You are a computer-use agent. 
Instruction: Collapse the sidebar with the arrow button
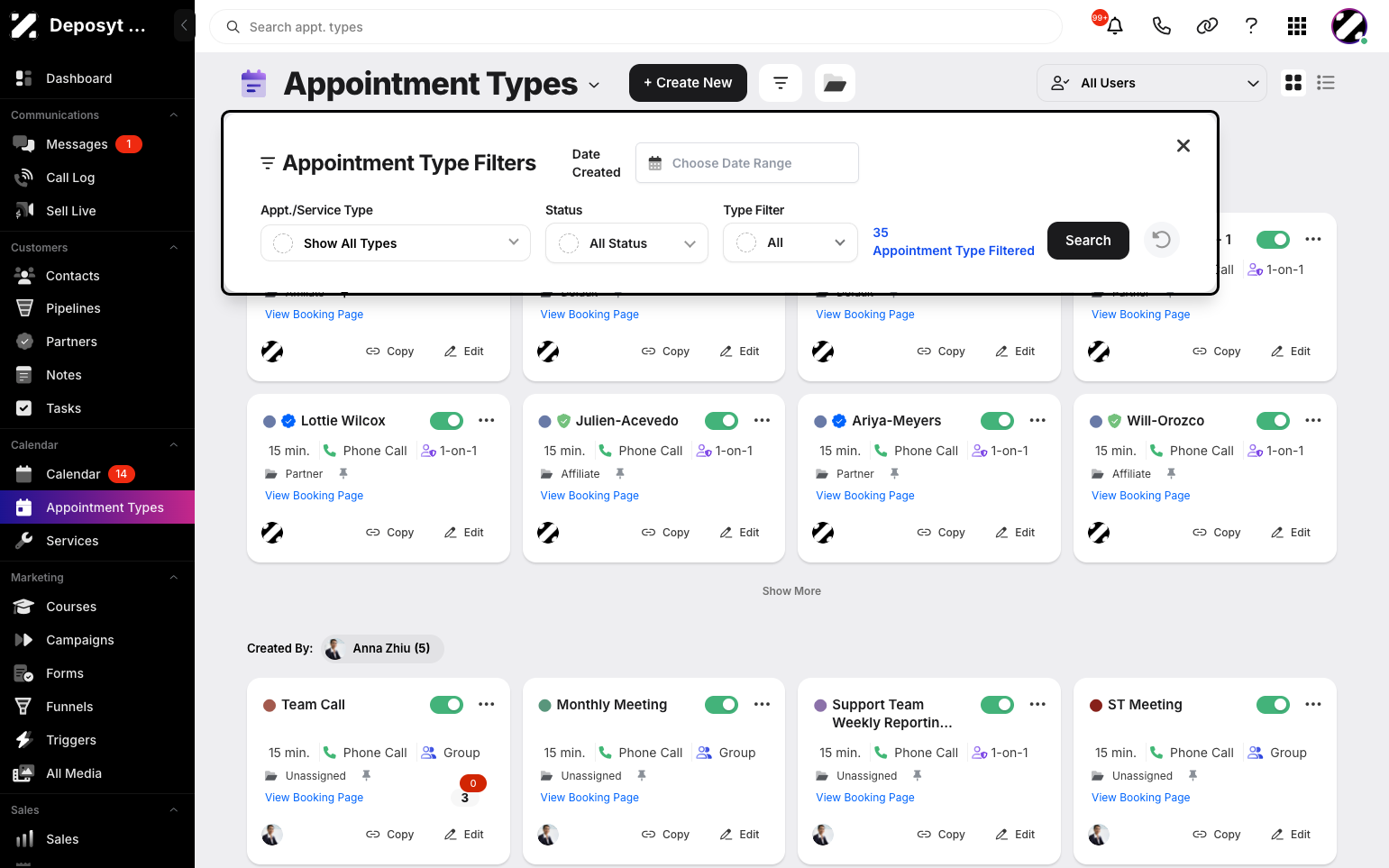click(x=184, y=25)
